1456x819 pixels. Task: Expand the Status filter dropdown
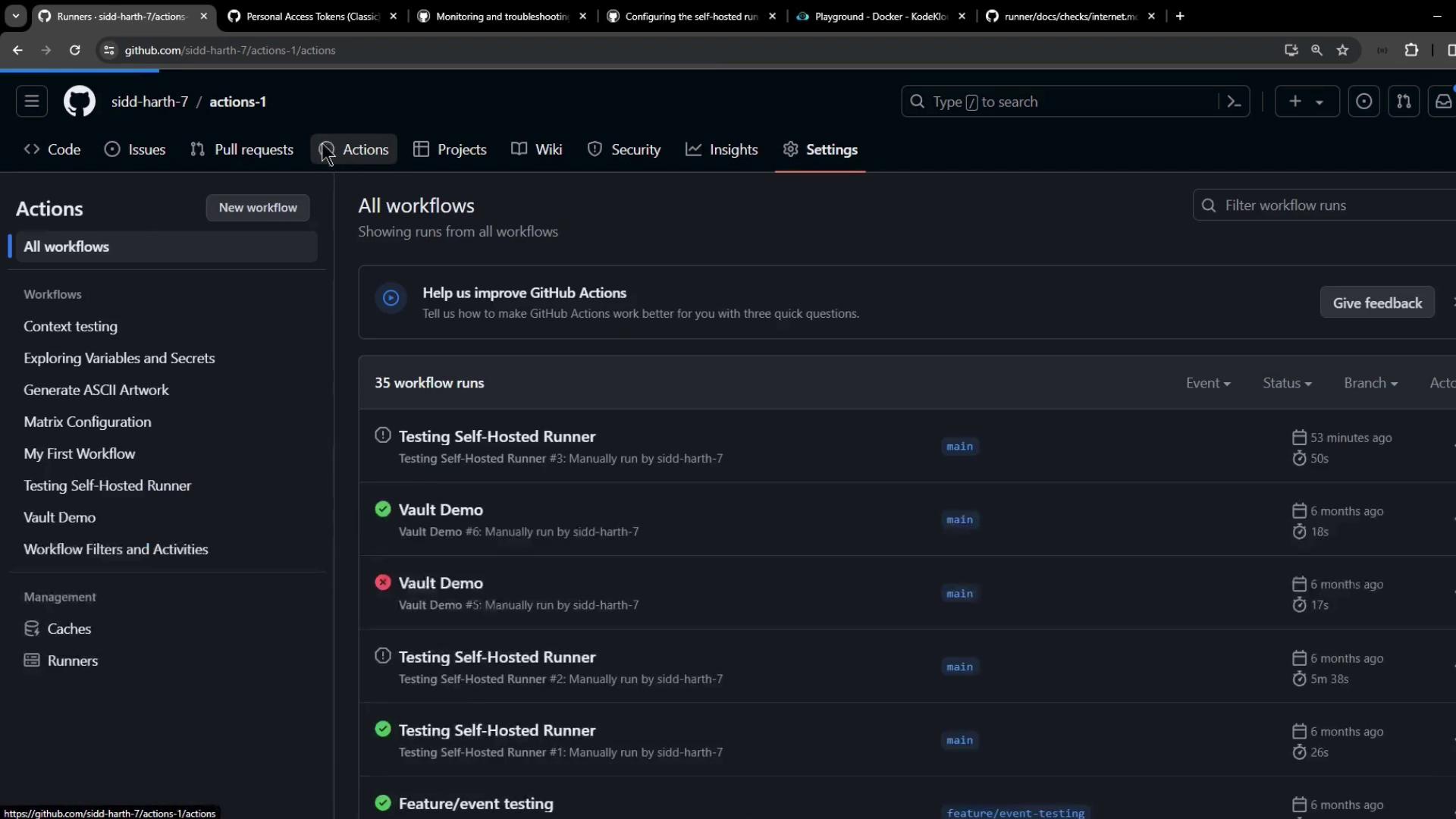tap(1287, 383)
